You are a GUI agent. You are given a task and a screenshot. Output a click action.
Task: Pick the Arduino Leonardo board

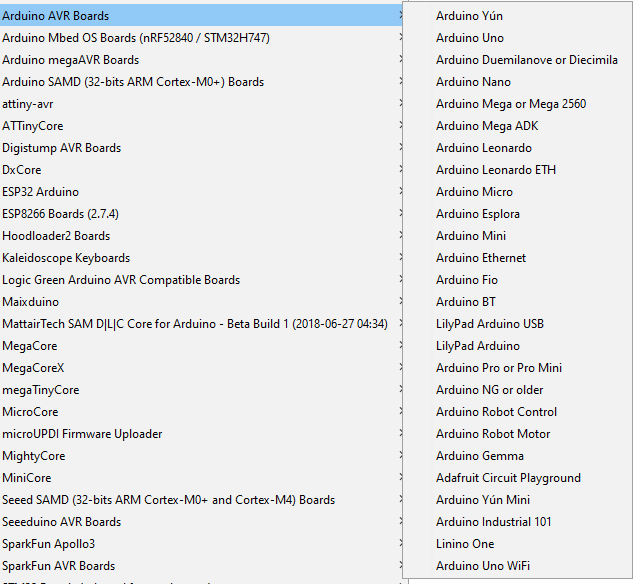[x=518, y=147]
